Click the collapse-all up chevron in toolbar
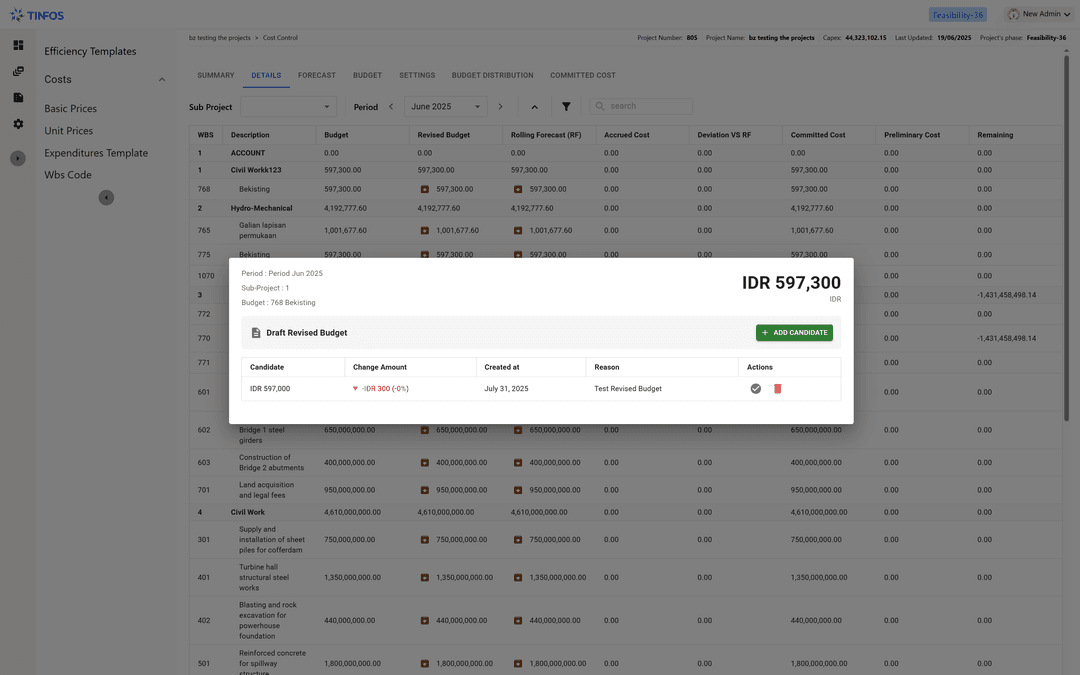This screenshot has width=1080, height=675. 534,107
